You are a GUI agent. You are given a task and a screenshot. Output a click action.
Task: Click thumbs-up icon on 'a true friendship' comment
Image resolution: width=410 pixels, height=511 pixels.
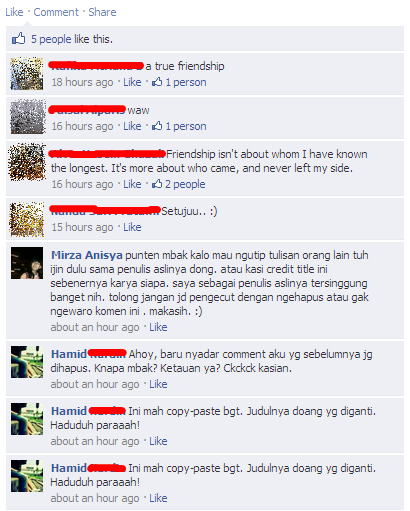coord(157,82)
